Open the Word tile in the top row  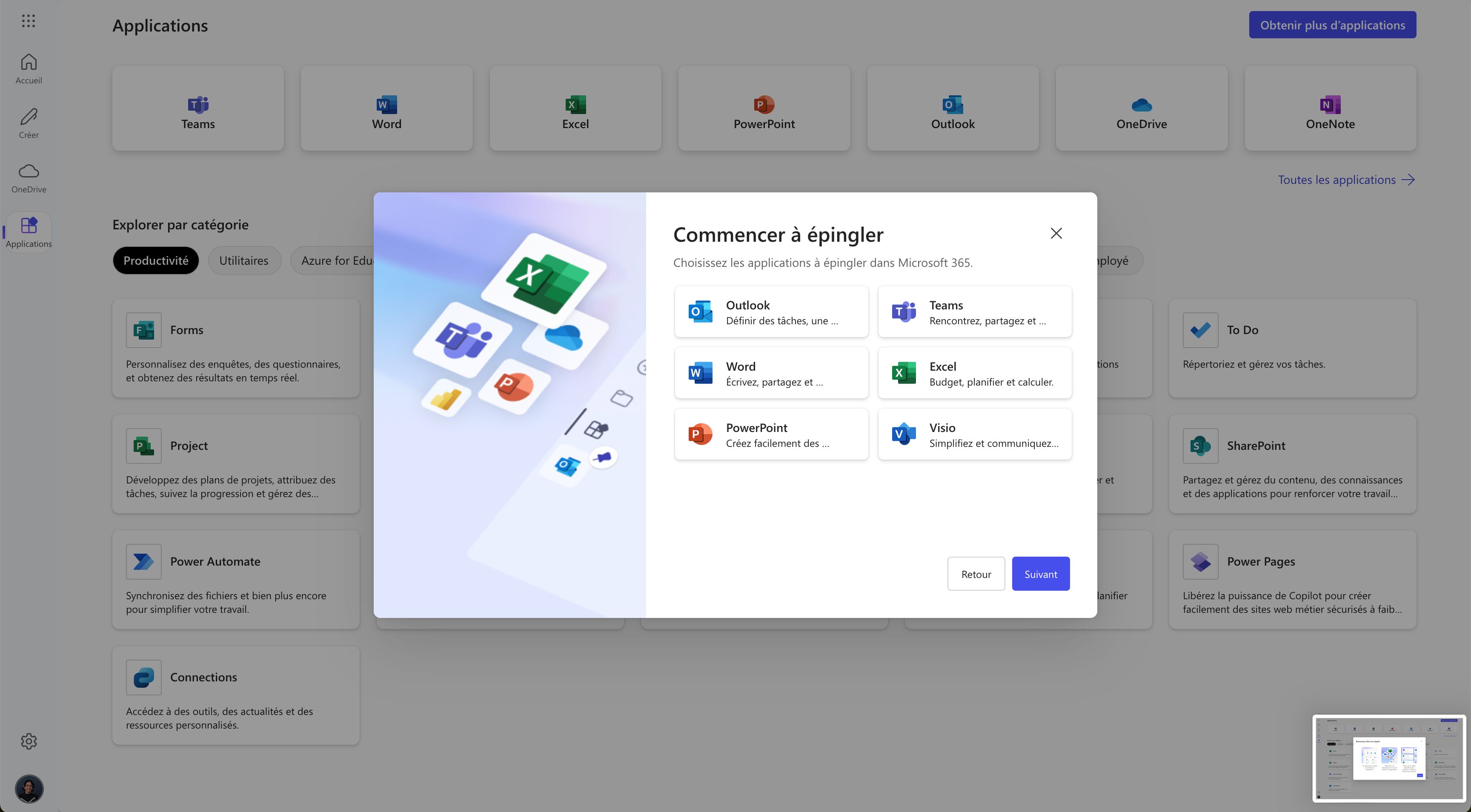pos(386,108)
